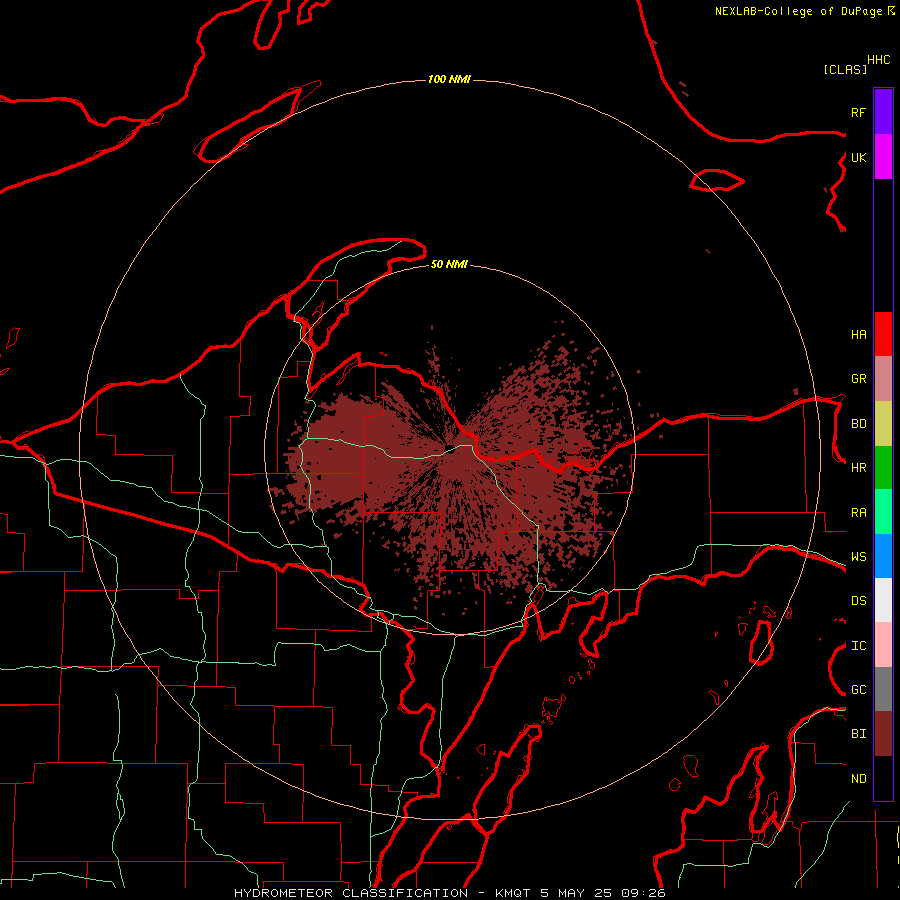Click the 'DS' legend label
The height and width of the screenshot is (900, 900).
[858, 601]
